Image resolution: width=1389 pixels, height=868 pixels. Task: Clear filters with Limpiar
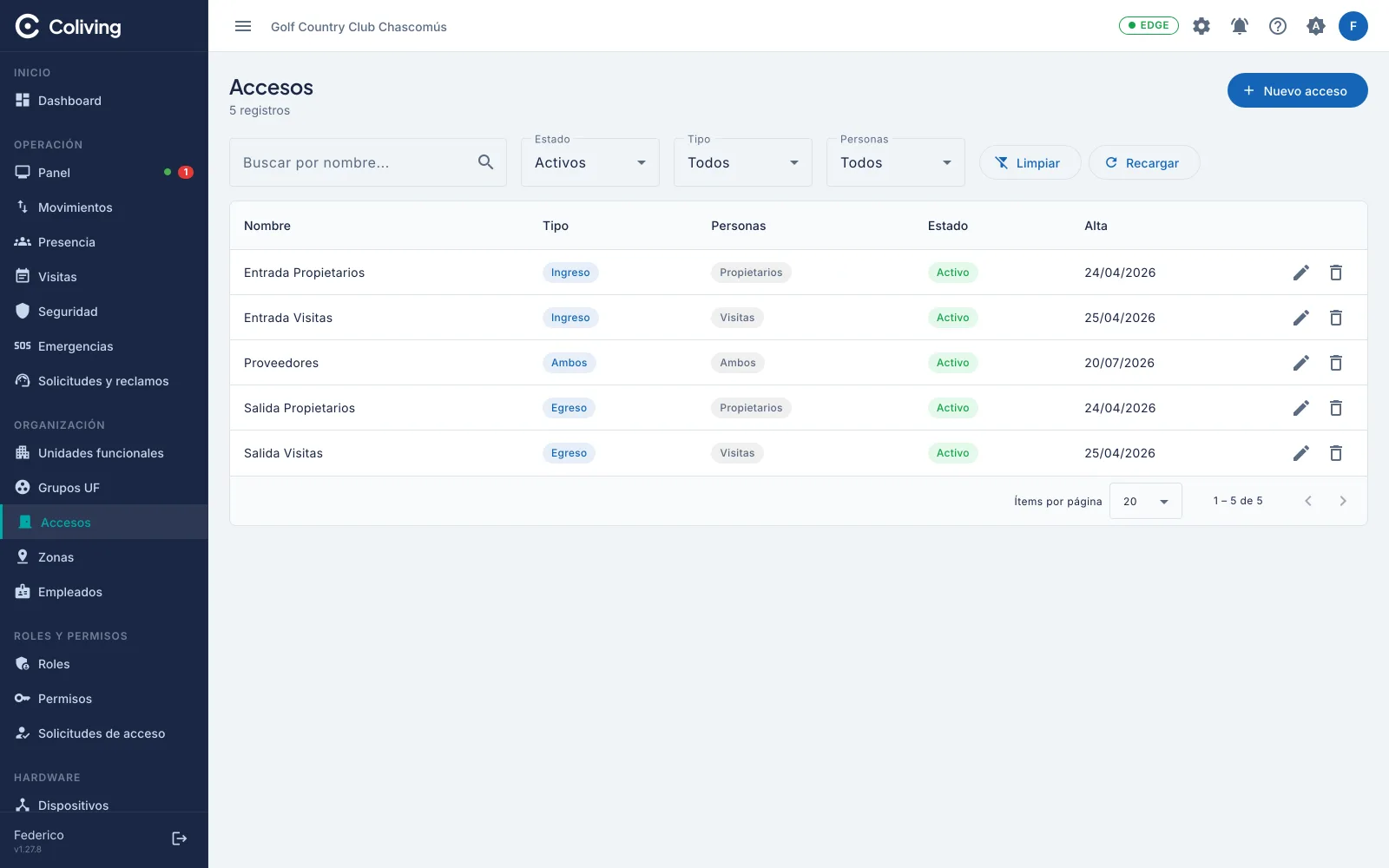coord(1030,162)
